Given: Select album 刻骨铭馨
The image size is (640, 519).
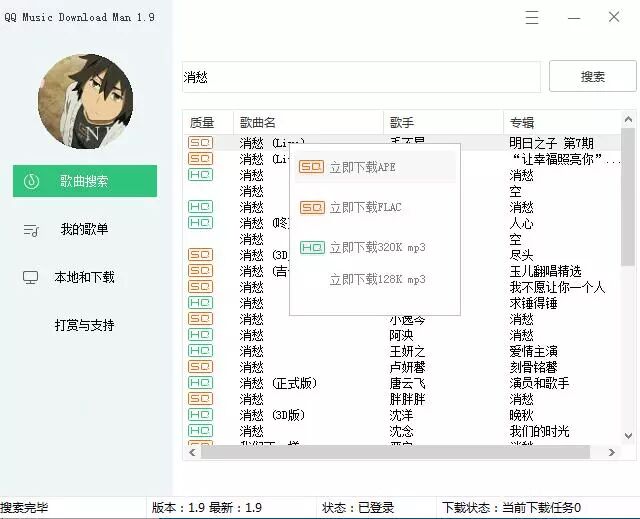Looking at the screenshot, I should (x=533, y=367).
